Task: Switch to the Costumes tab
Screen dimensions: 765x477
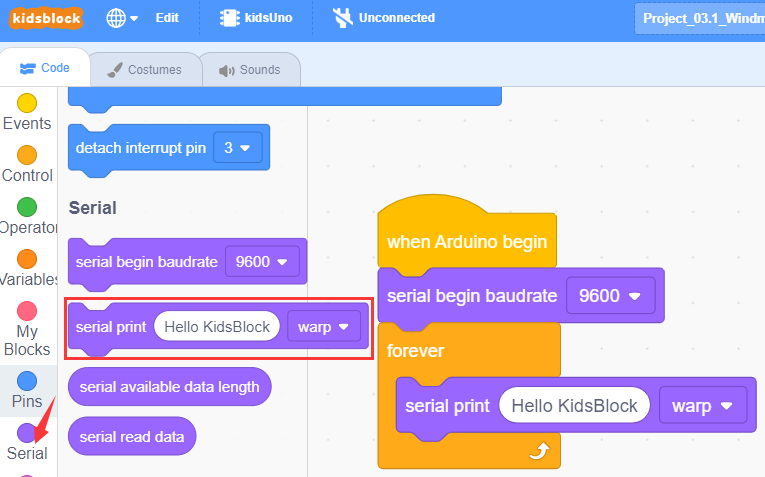Action: 145,70
